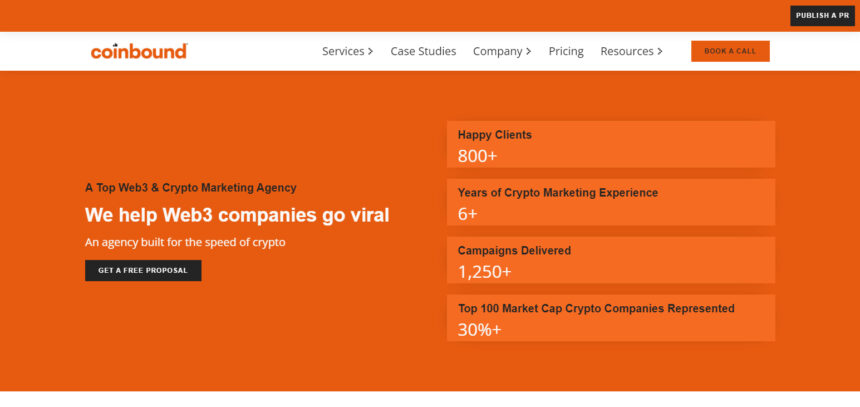Expand the Company chevron arrow

tap(529, 52)
